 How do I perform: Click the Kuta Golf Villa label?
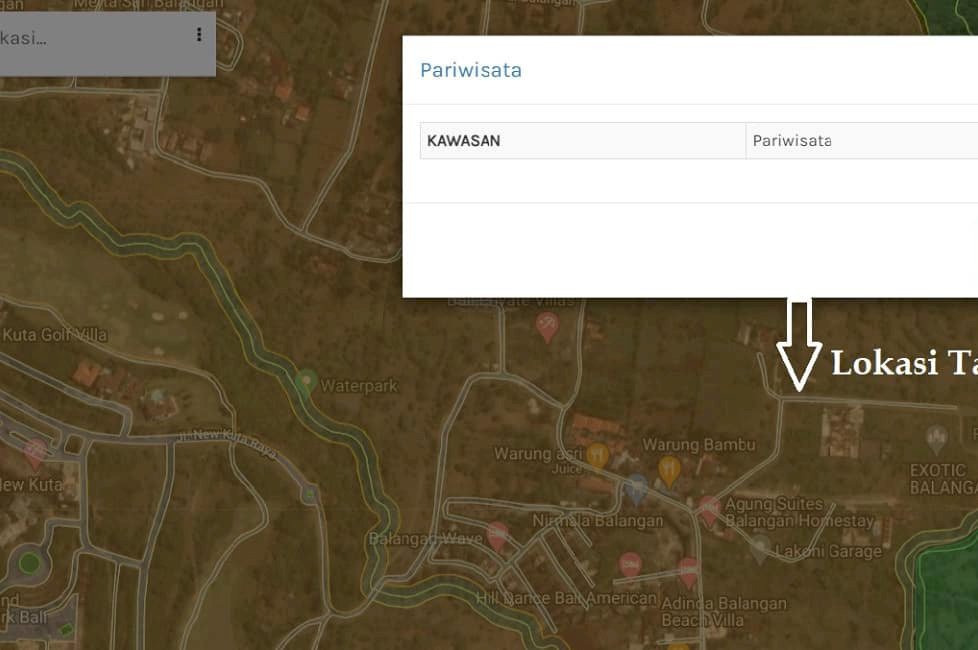[55, 335]
